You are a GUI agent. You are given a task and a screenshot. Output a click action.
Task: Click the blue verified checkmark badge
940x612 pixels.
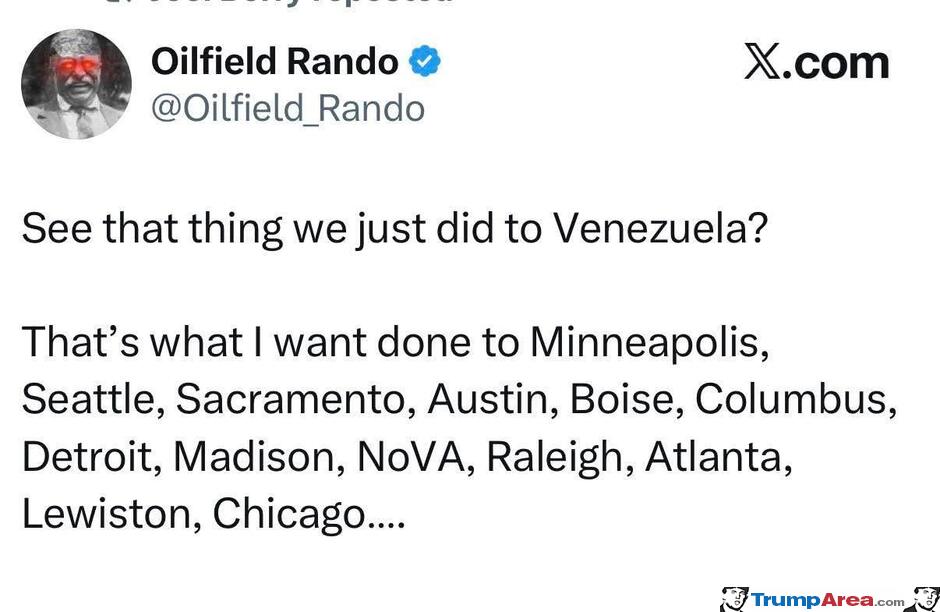[x=426, y=63]
